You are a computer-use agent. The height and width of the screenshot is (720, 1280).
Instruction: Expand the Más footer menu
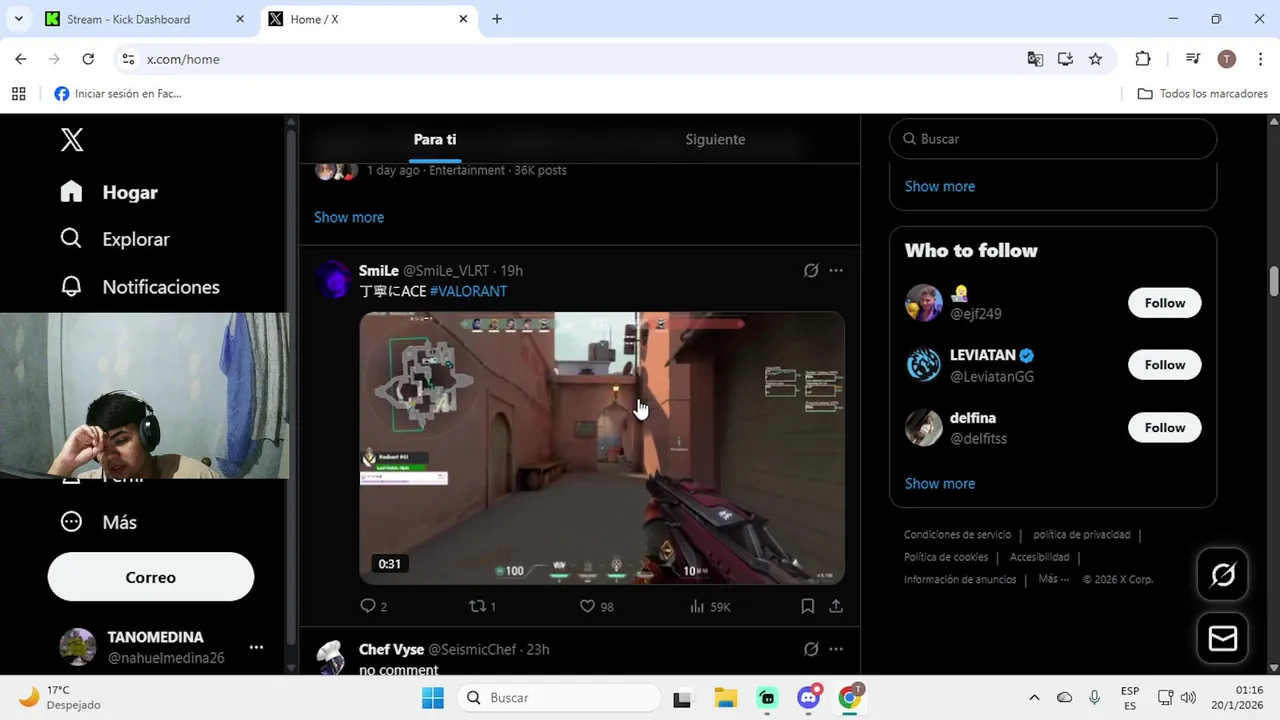pyautogui.click(x=1053, y=579)
